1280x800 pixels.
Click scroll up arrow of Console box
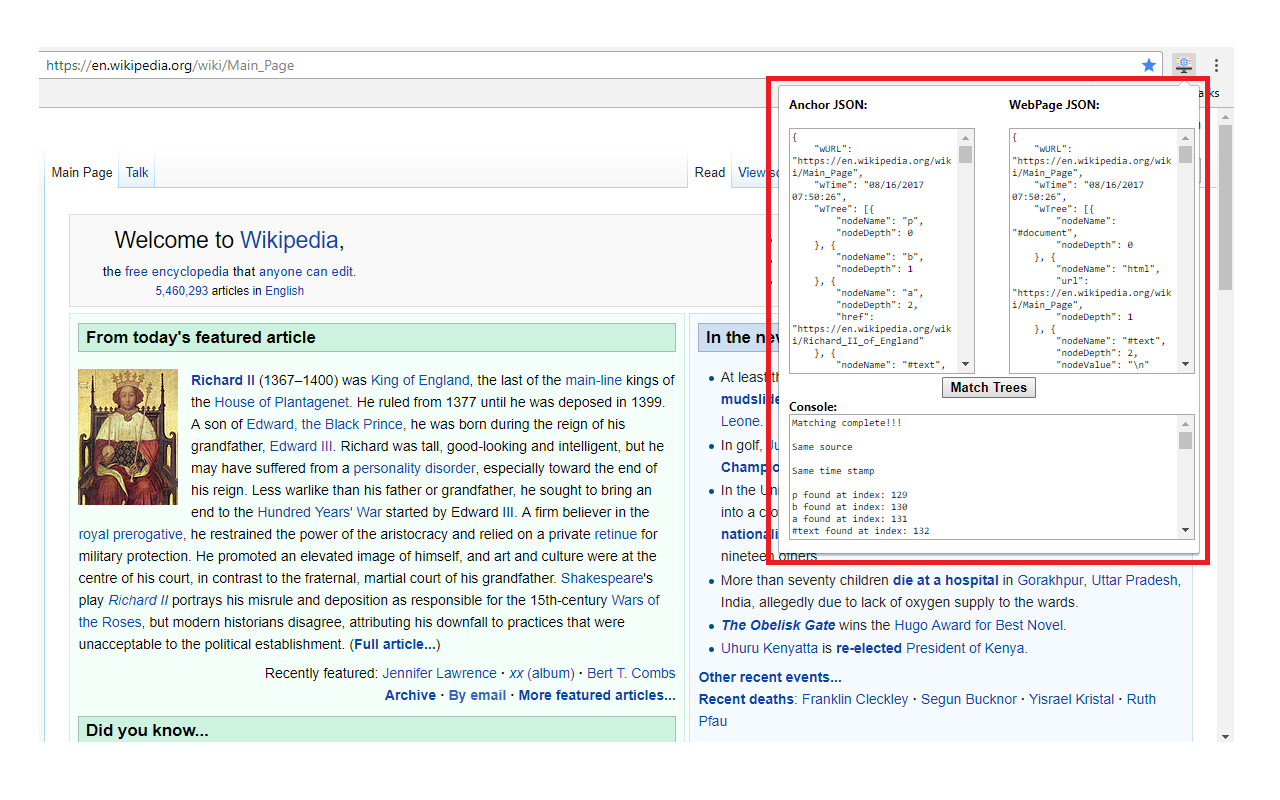click(1186, 424)
